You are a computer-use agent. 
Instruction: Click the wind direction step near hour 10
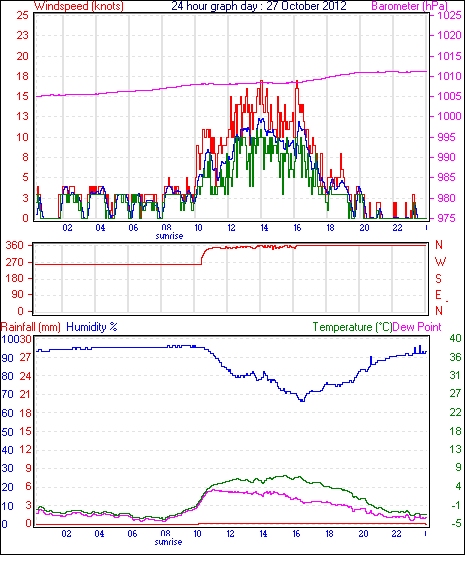pyautogui.click(x=203, y=256)
